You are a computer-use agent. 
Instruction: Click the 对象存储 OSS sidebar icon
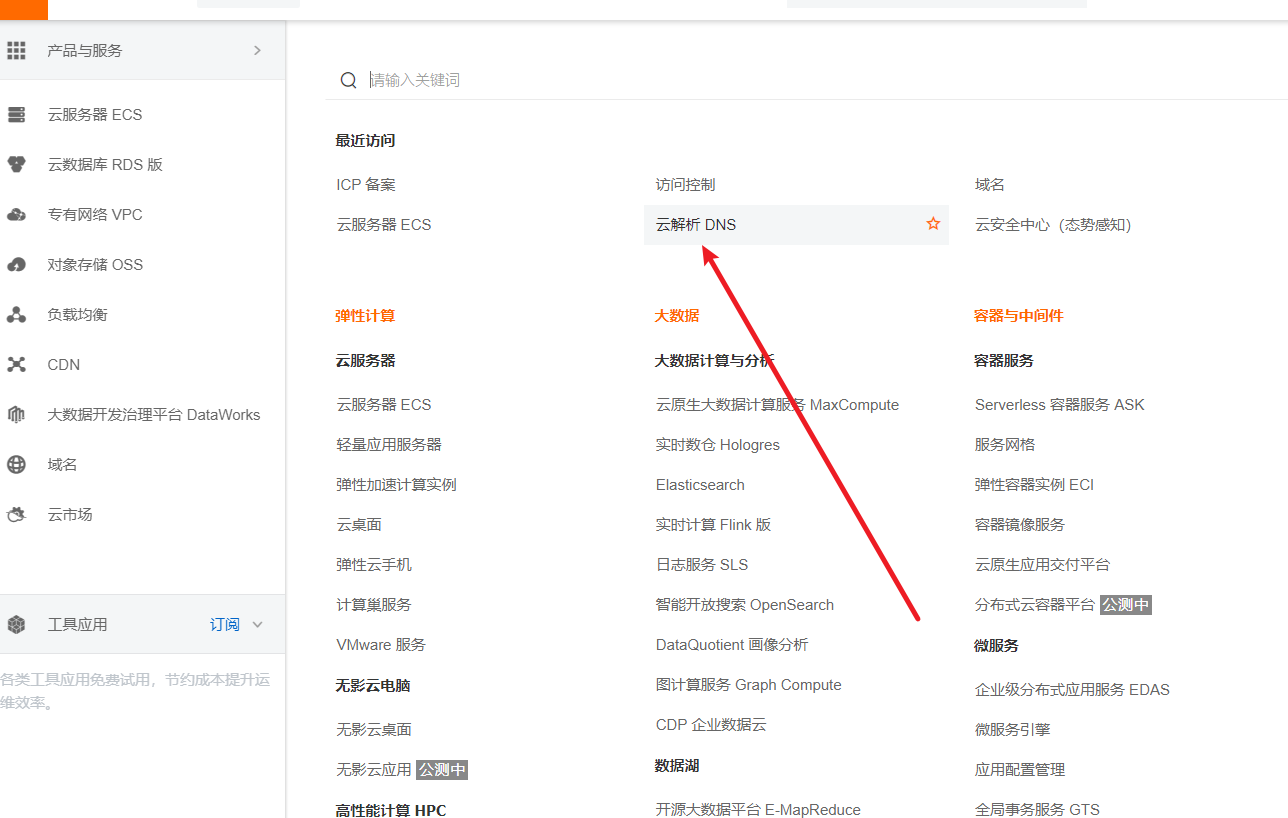pos(16,265)
